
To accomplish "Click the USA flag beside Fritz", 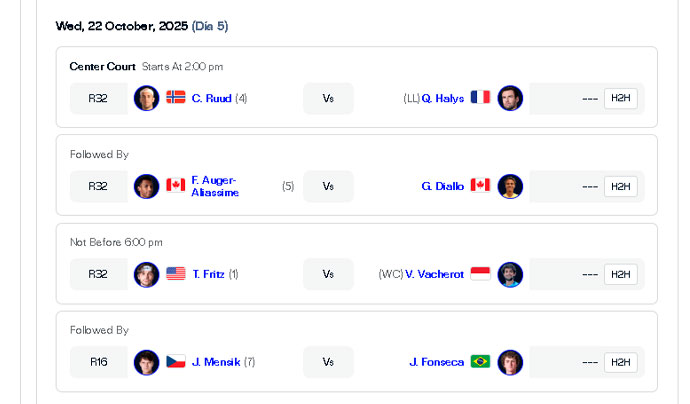I will pos(176,274).
